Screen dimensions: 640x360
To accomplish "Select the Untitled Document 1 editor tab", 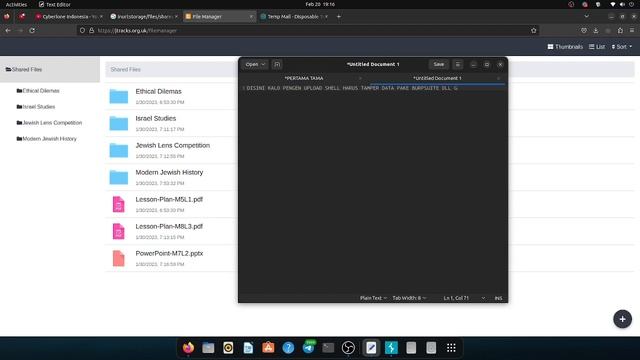I will pyautogui.click(x=437, y=78).
